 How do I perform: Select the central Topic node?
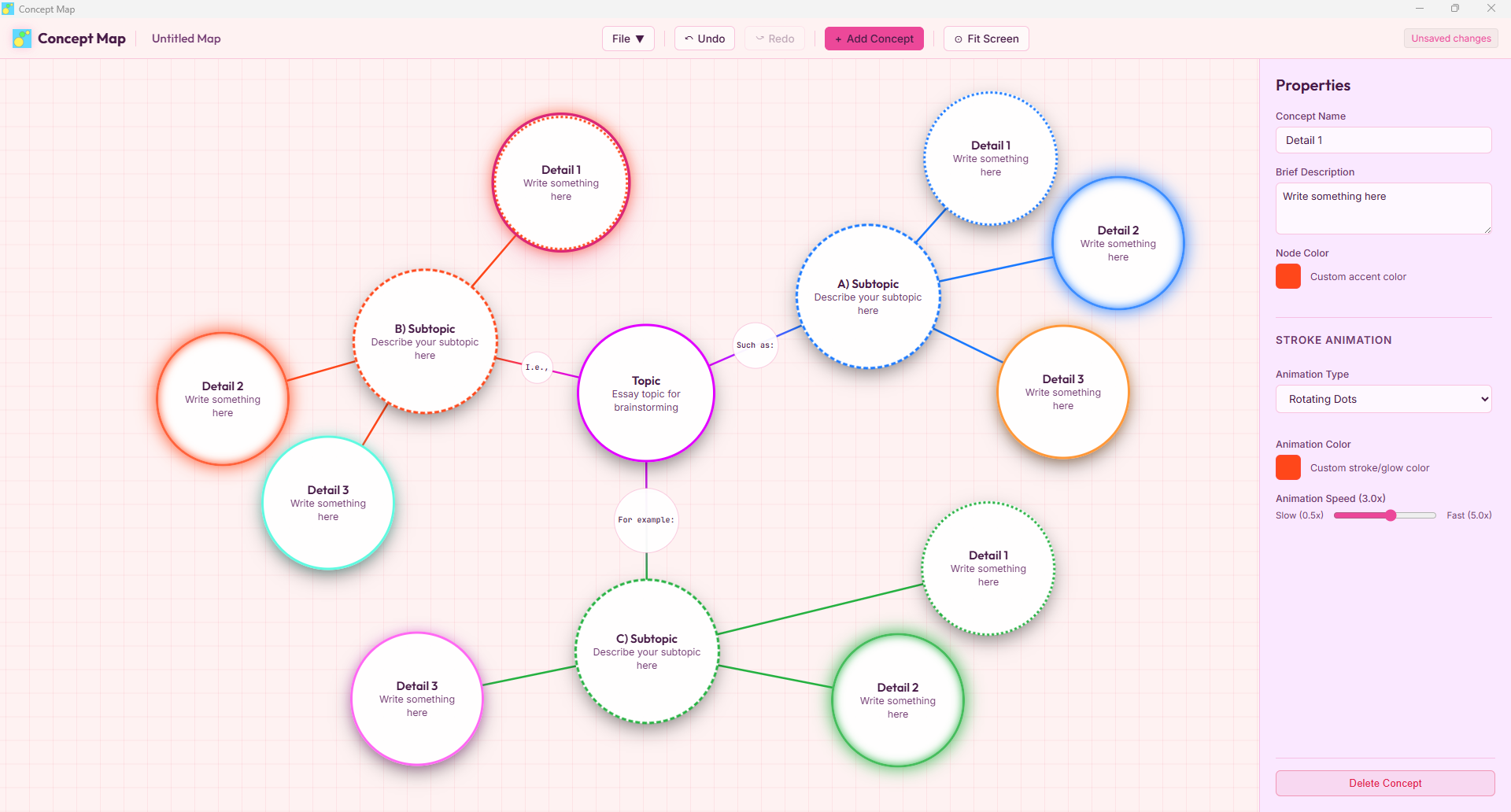[646, 393]
